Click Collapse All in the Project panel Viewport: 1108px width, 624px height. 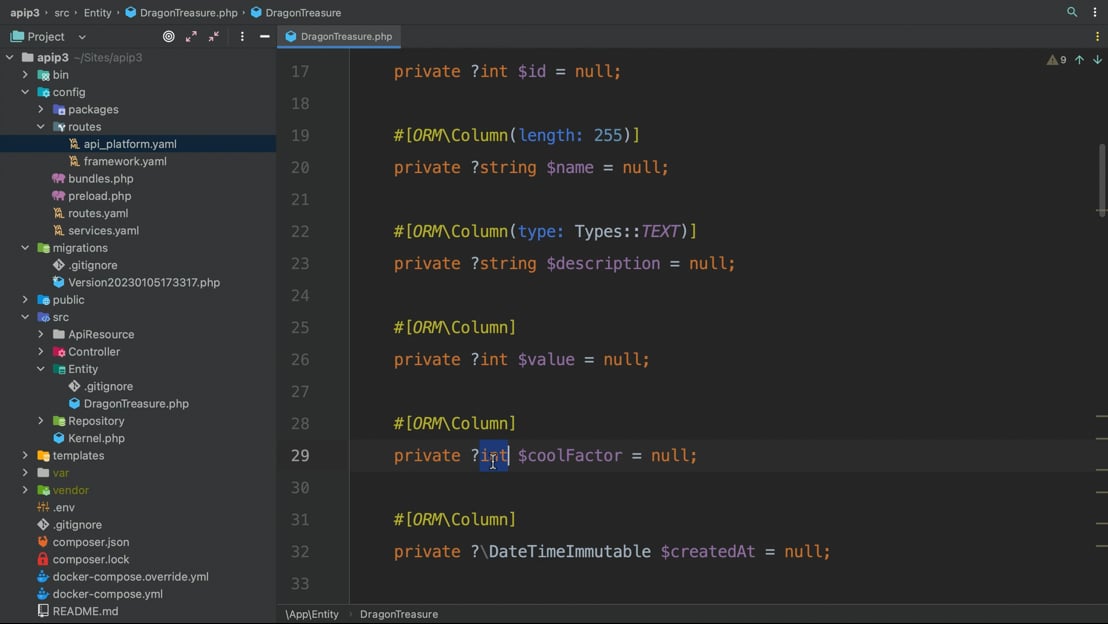[x=214, y=36]
